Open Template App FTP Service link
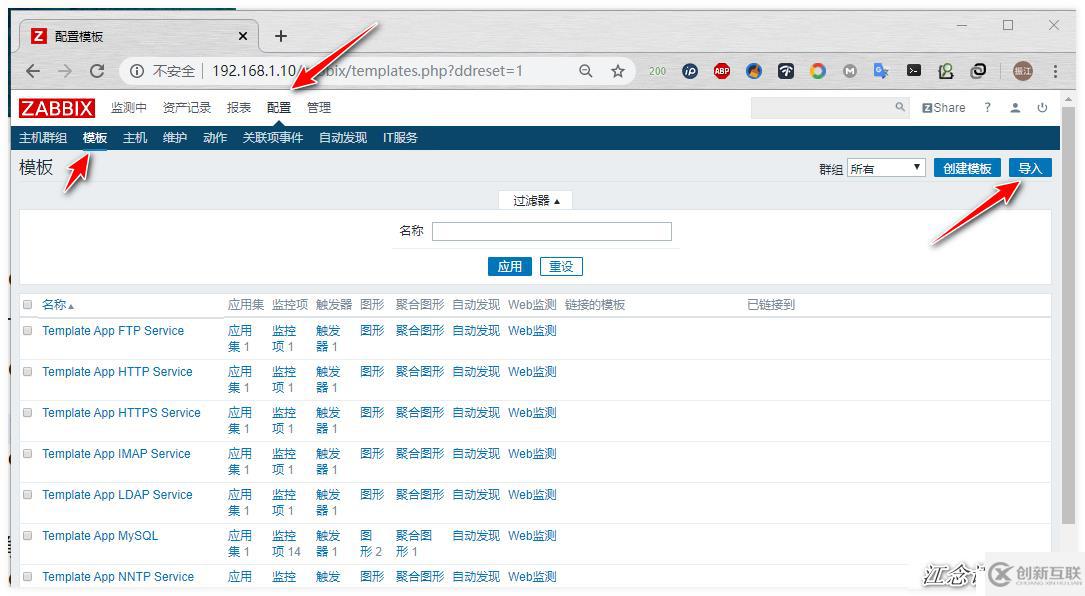 click(x=113, y=331)
